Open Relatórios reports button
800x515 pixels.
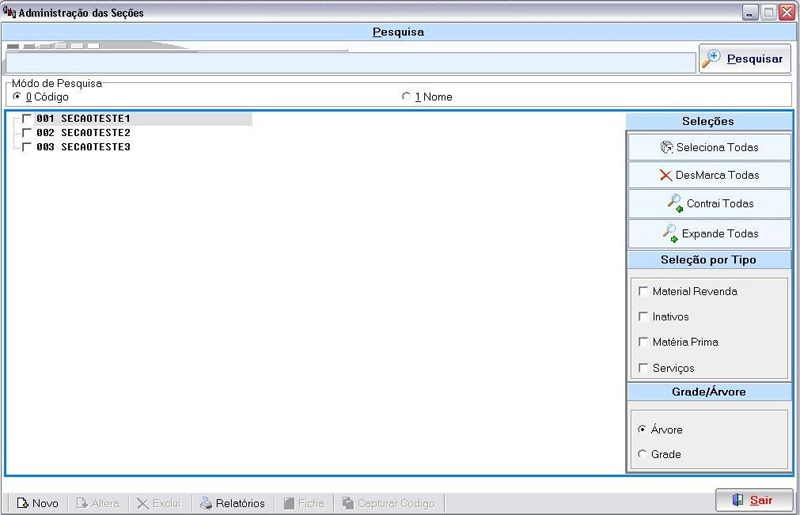[232, 503]
